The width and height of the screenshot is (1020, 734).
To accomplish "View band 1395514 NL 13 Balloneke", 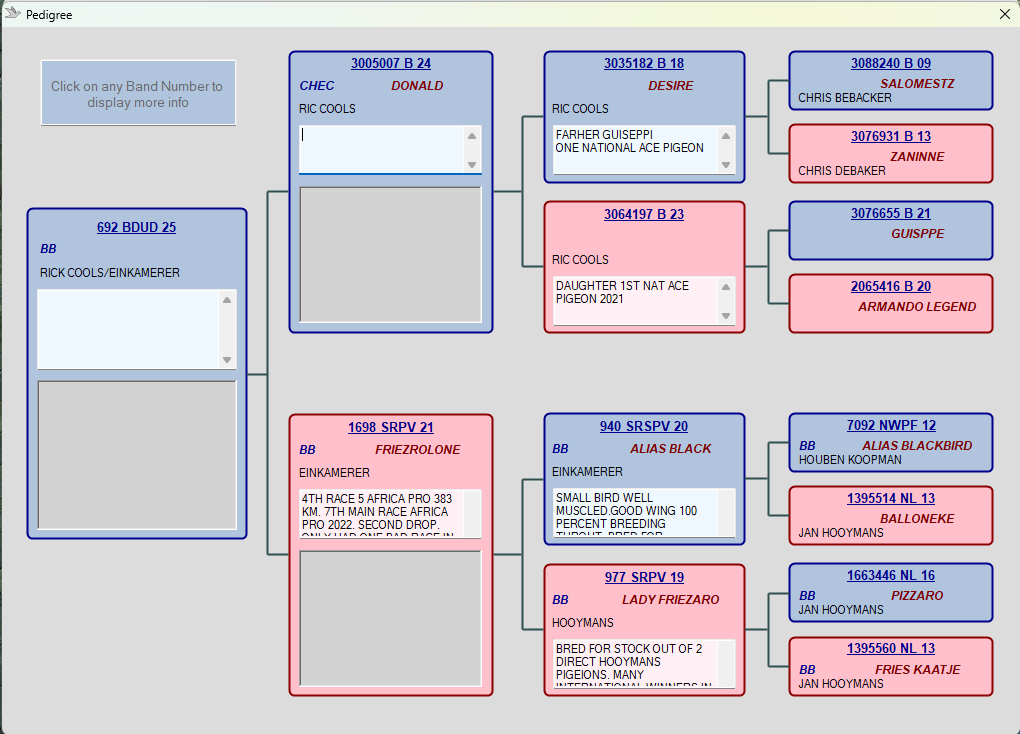I will pyautogui.click(x=890, y=498).
